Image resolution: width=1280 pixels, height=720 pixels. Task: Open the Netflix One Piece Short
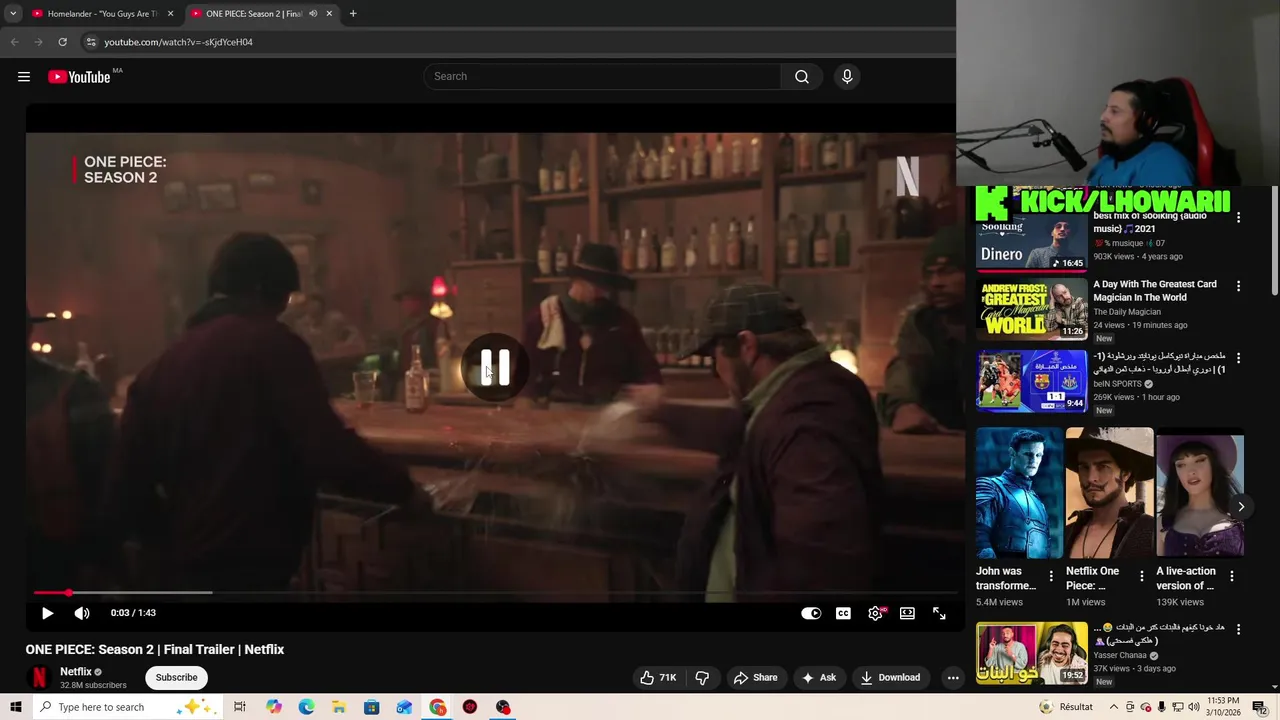(1109, 493)
